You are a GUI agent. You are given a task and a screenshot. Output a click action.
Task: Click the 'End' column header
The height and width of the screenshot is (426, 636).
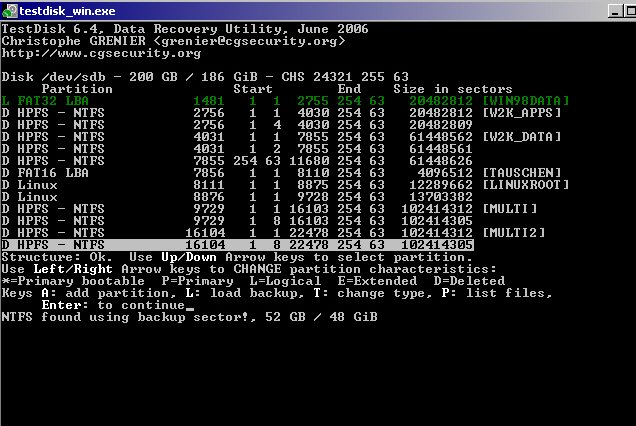click(349, 89)
